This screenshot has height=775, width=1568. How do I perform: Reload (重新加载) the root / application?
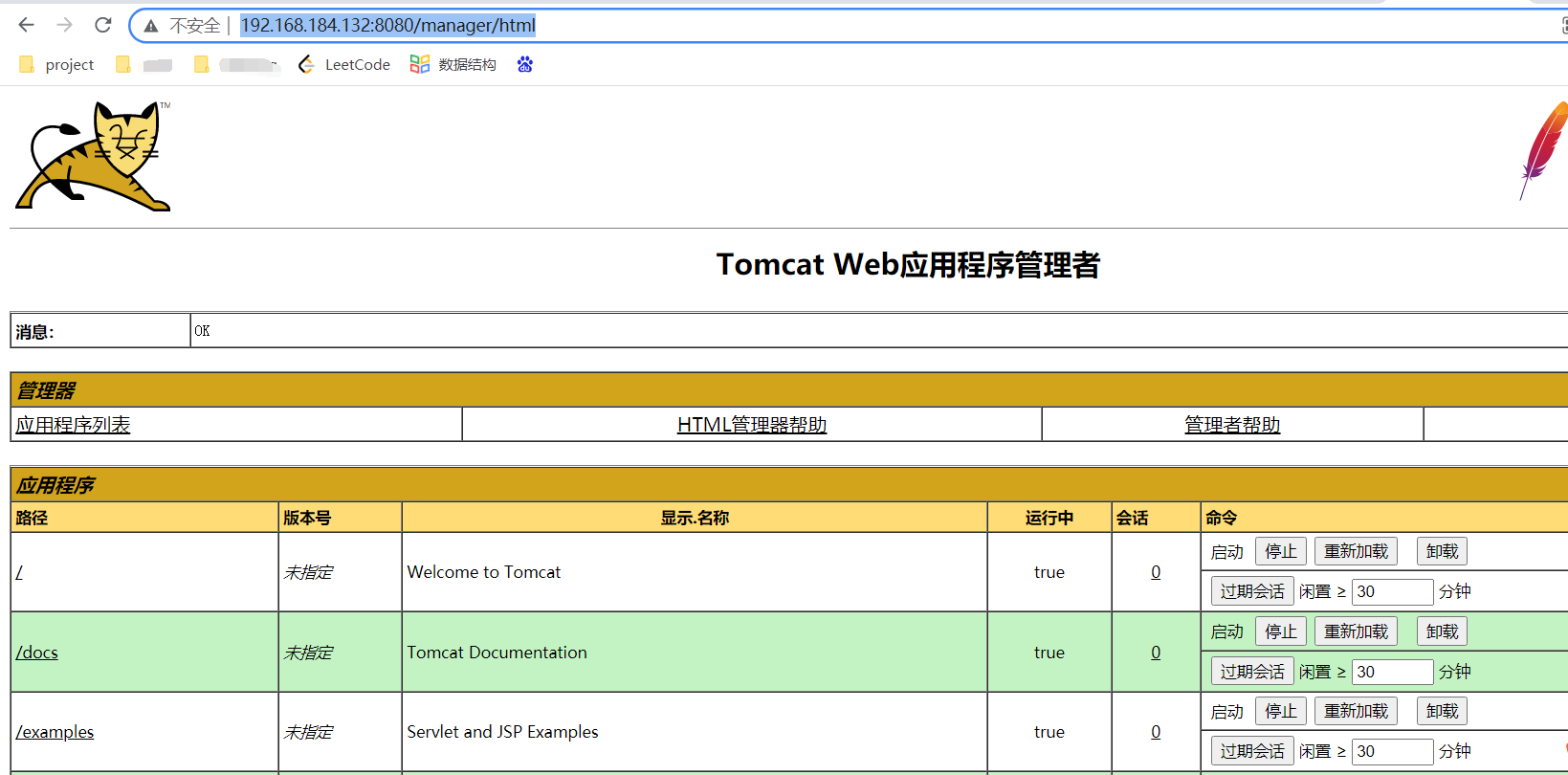click(x=1356, y=551)
